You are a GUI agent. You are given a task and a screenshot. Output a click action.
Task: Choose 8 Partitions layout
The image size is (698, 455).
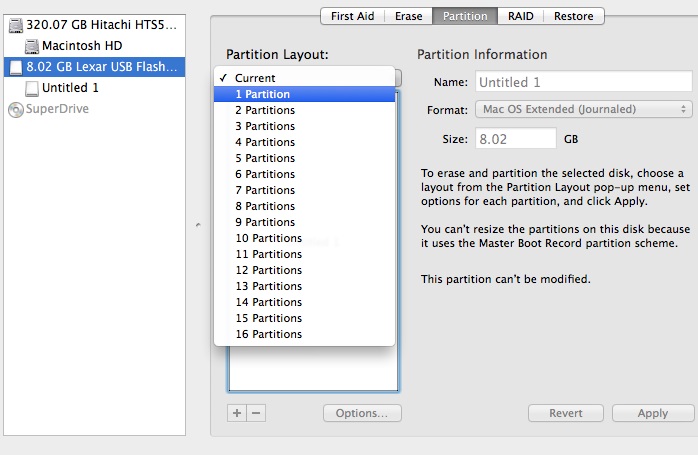(304, 206)
